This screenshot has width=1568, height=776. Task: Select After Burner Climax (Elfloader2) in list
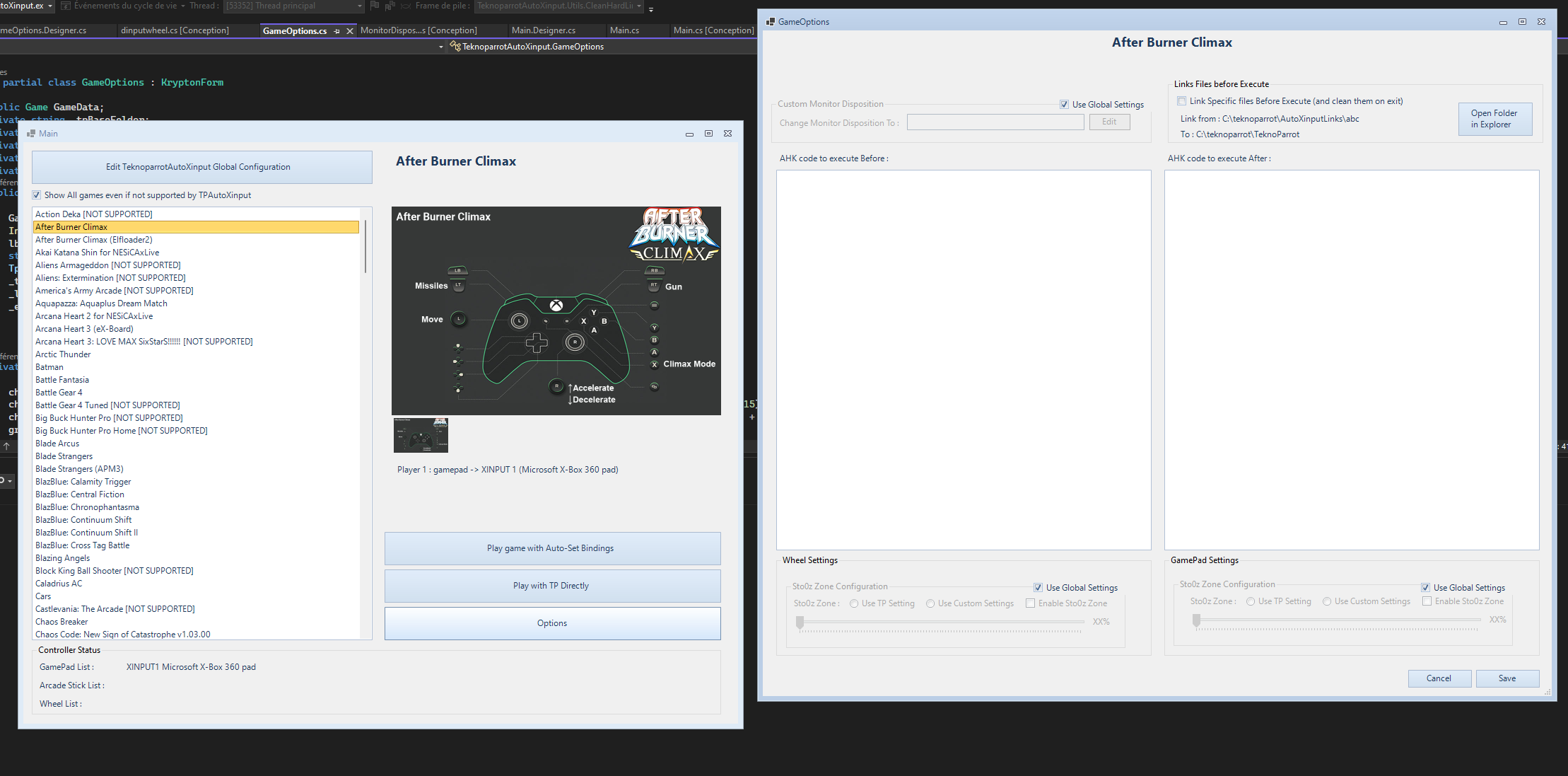pyautogui.click(x=196, y=240)
